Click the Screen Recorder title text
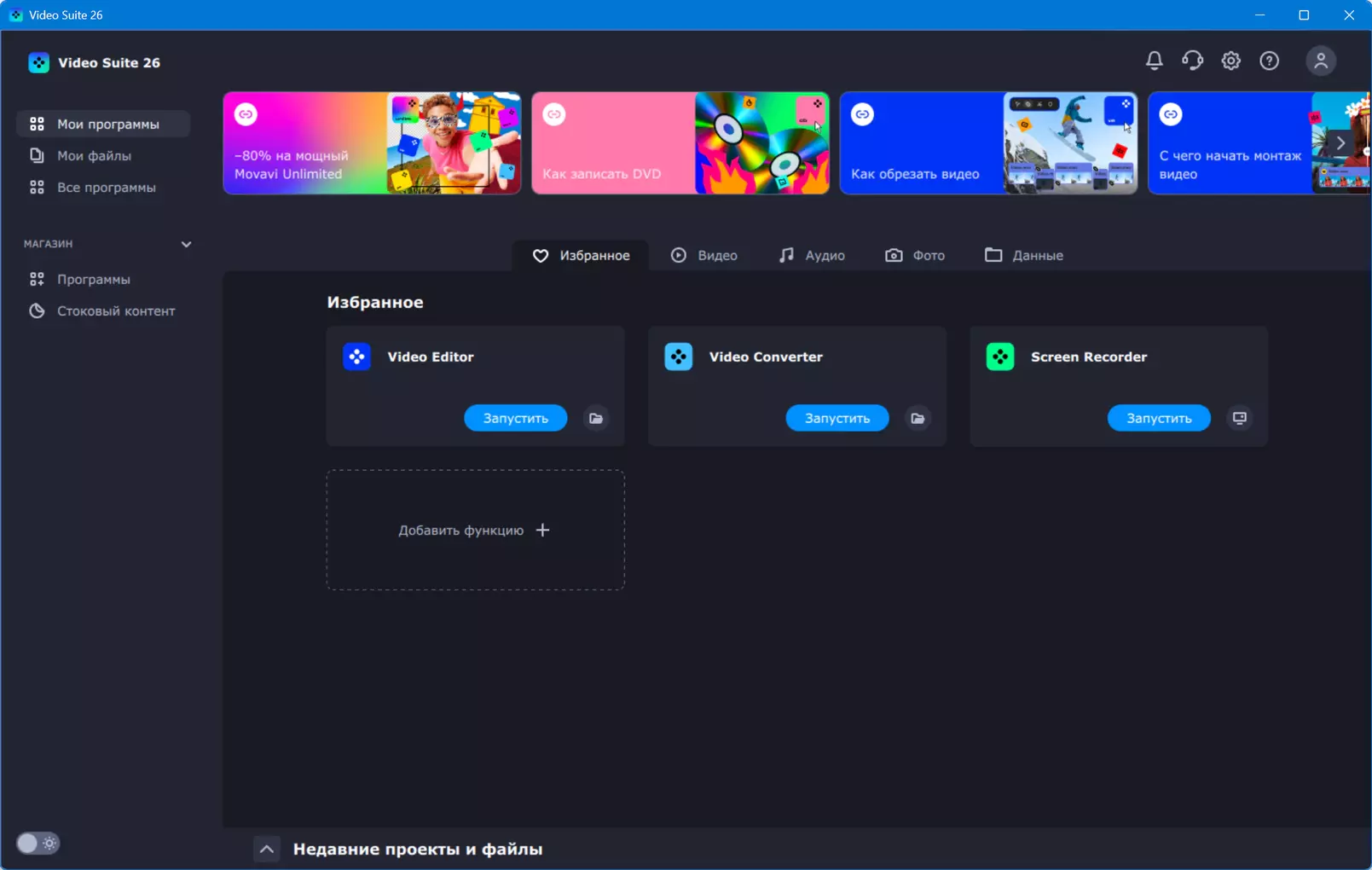The width and height of the screenshot is (1372, 870). click(1089, 357)
